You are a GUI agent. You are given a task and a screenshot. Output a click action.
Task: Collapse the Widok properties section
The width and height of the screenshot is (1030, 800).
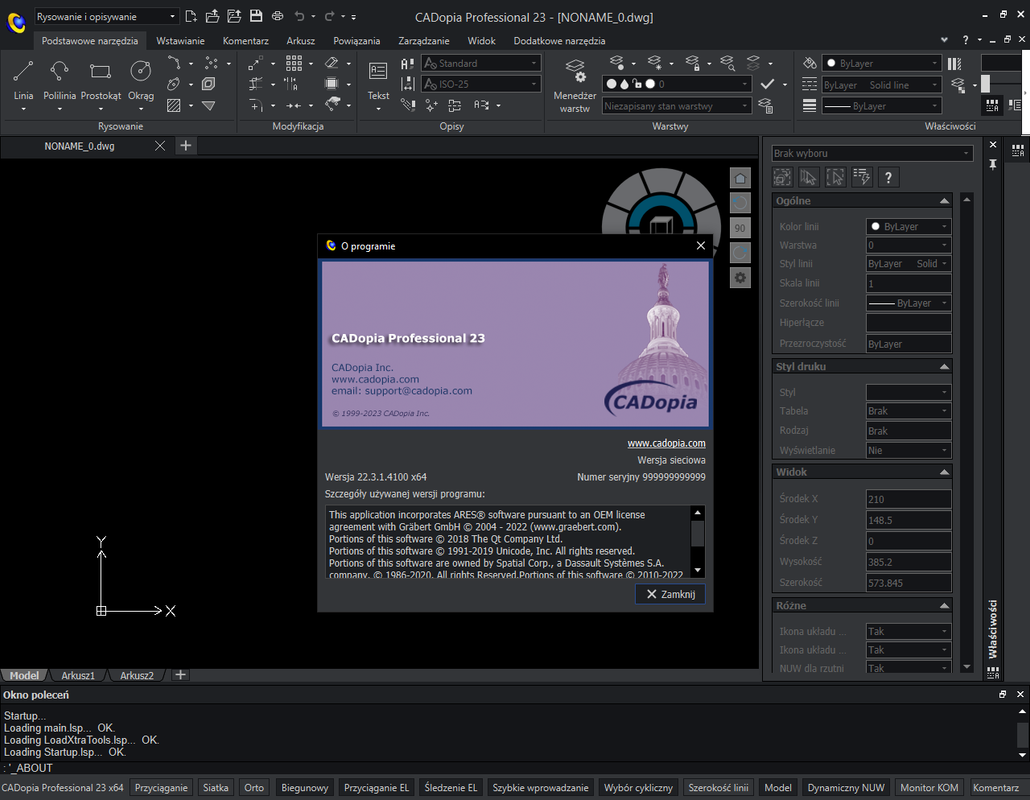944,472
